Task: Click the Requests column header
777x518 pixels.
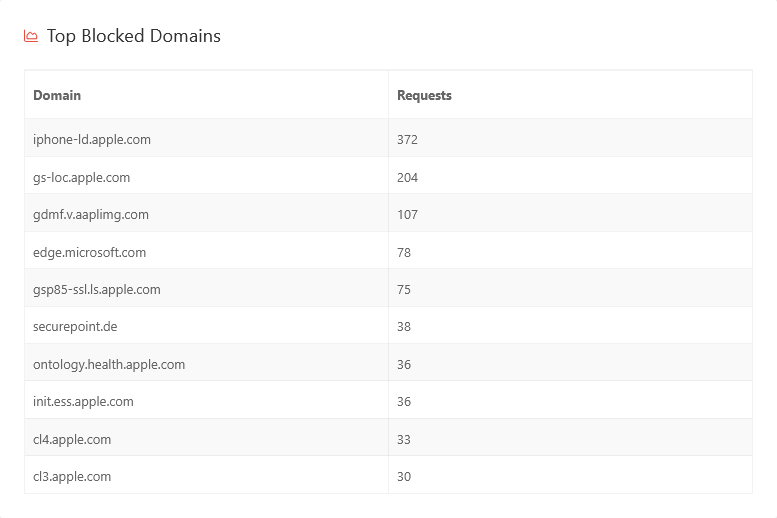Action: (424, 96)
